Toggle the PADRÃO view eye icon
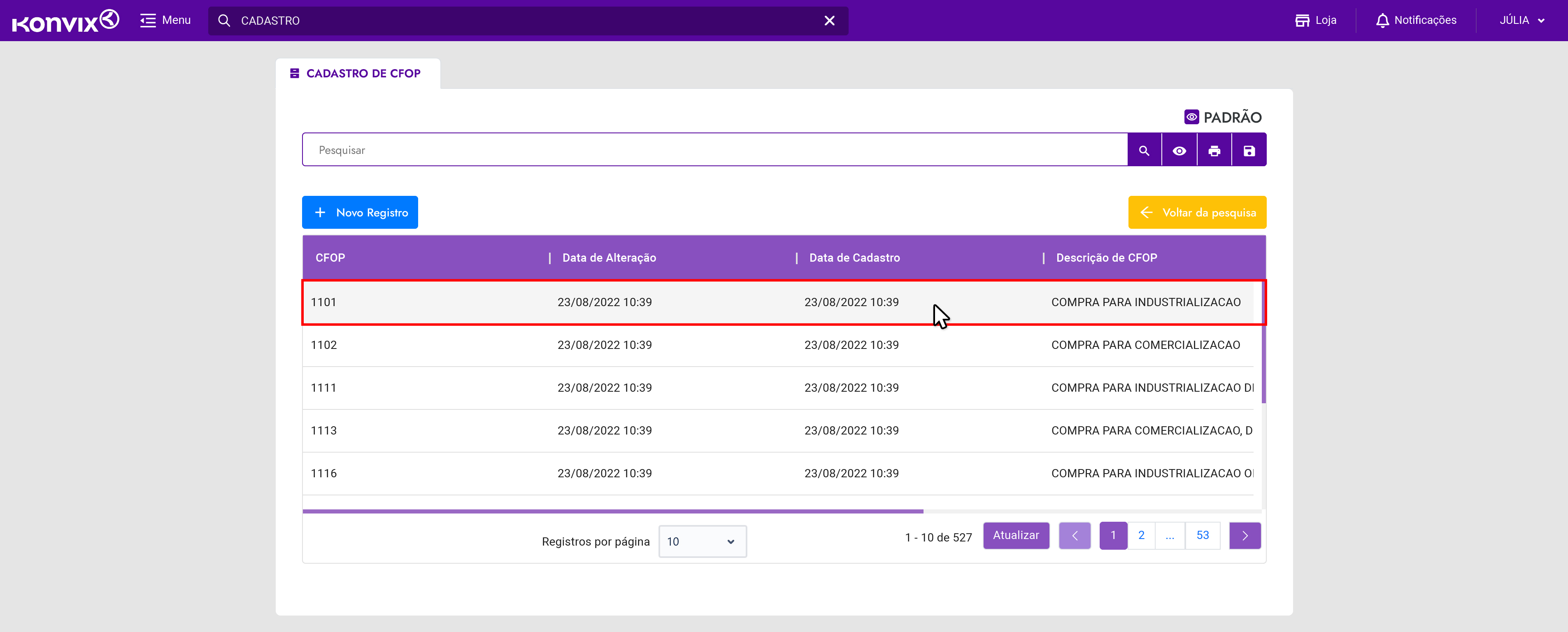This screenshot has height=632, width=1568. [x=1191, y=117]
